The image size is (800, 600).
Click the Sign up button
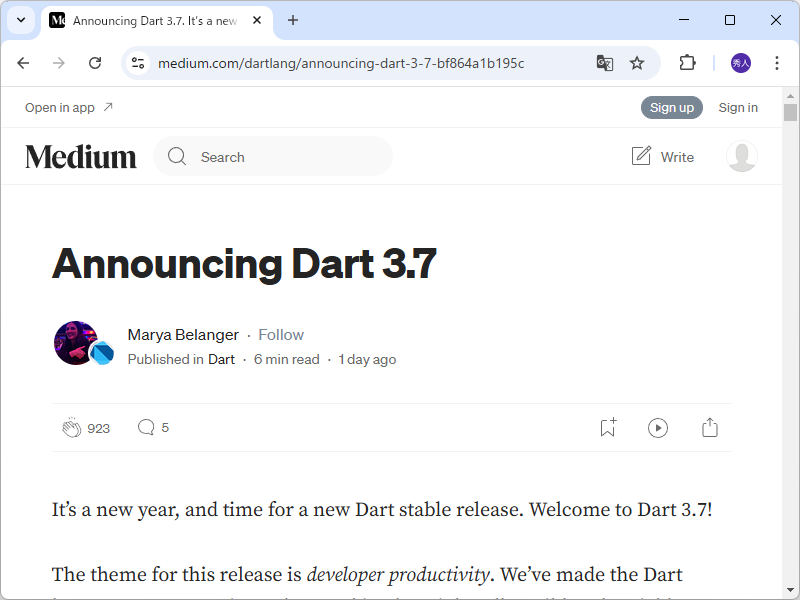[671, 107]
